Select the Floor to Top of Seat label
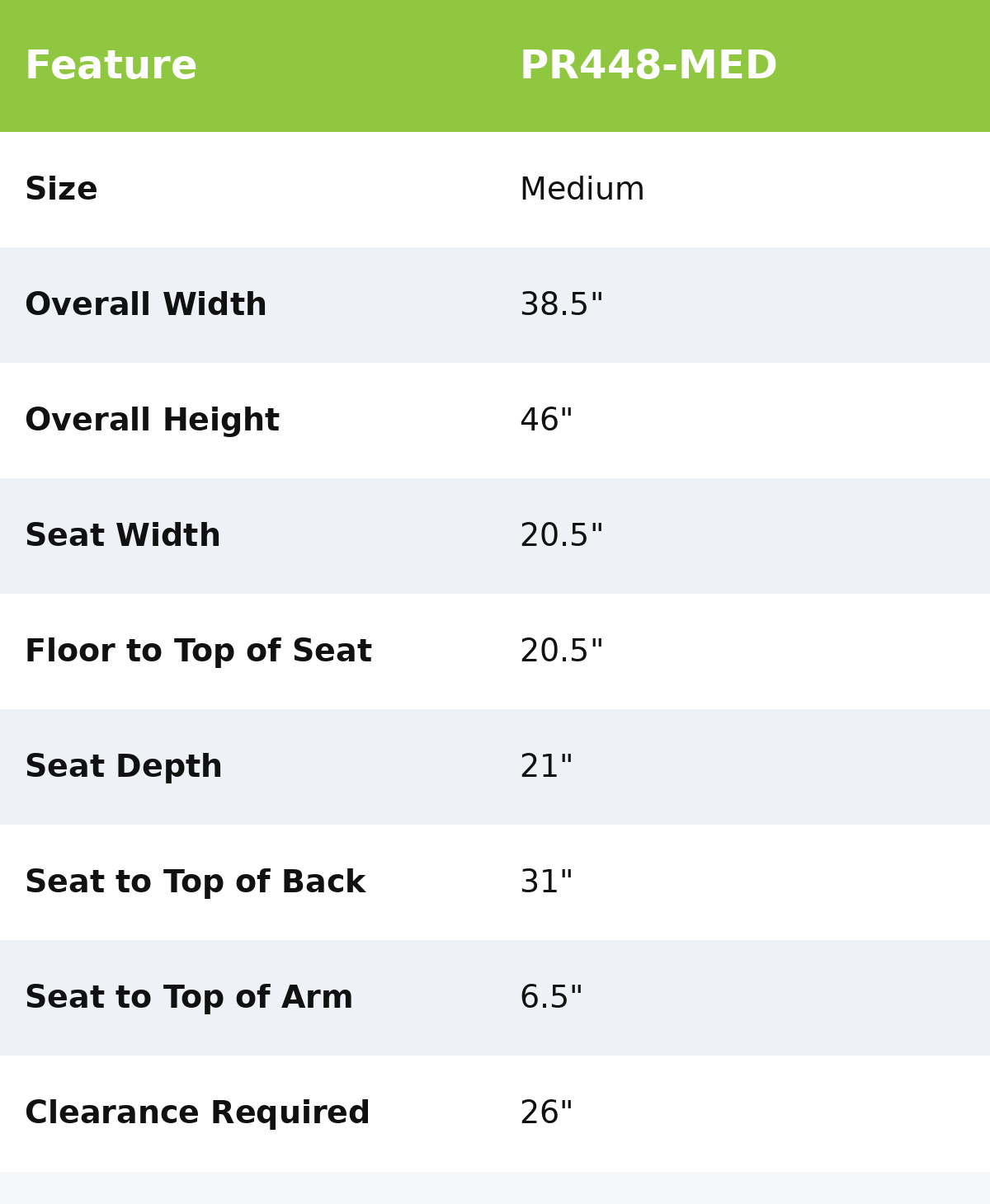This screenshot has width=990, height=1204. click(x=199, y=651)
